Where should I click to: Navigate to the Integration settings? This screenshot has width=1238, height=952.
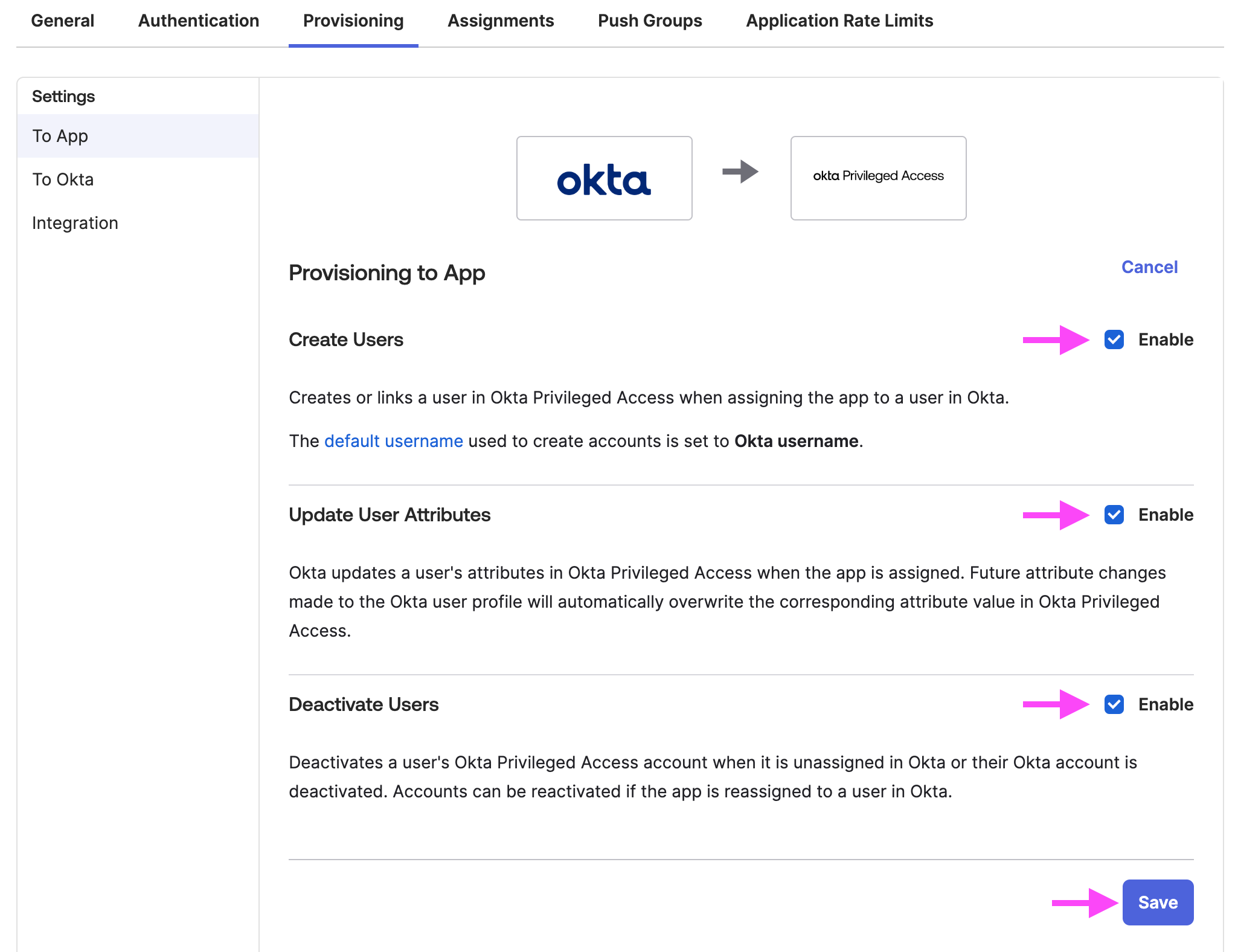coord(75,223)
